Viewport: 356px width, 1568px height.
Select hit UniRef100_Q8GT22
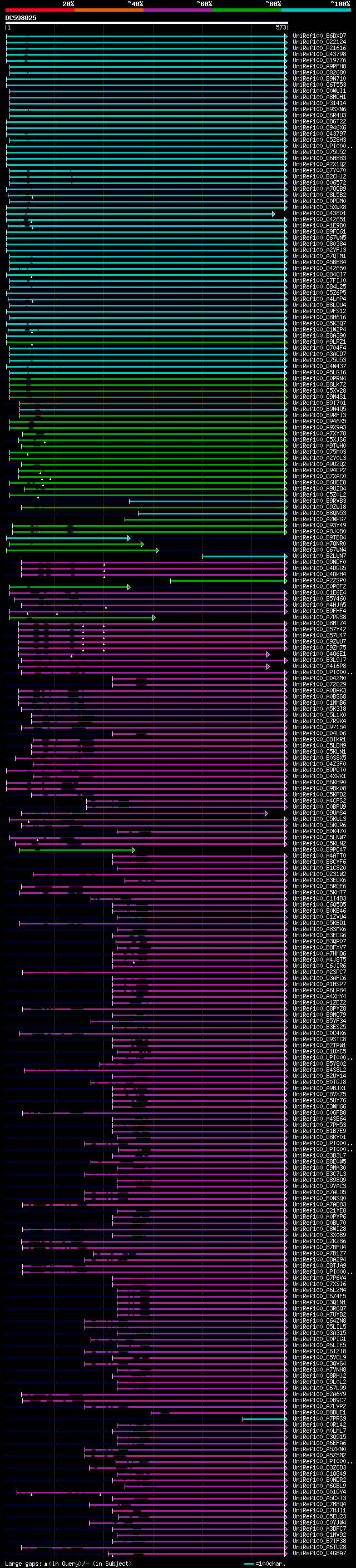319,122
